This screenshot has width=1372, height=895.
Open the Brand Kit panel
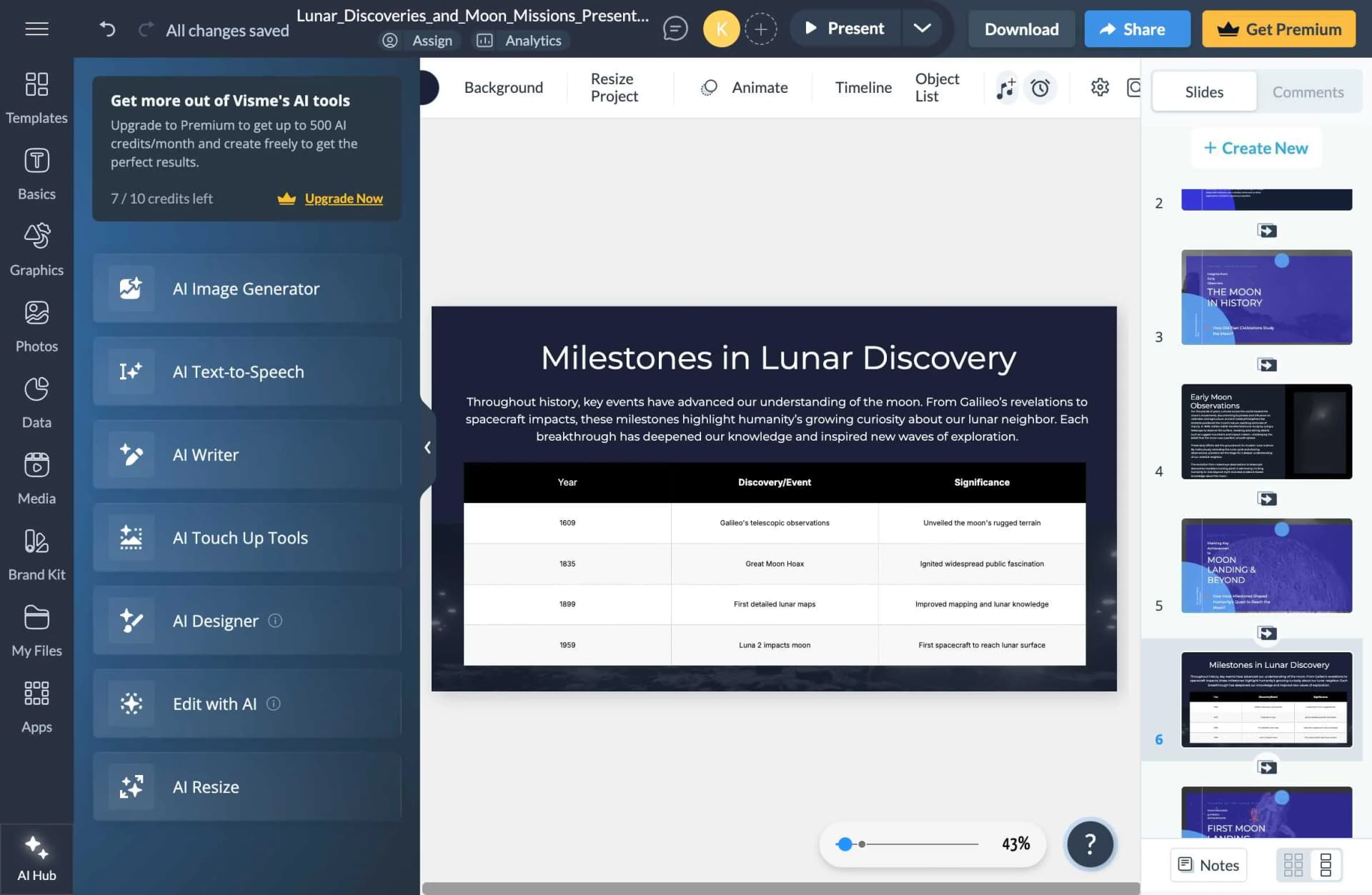[36, 554]
